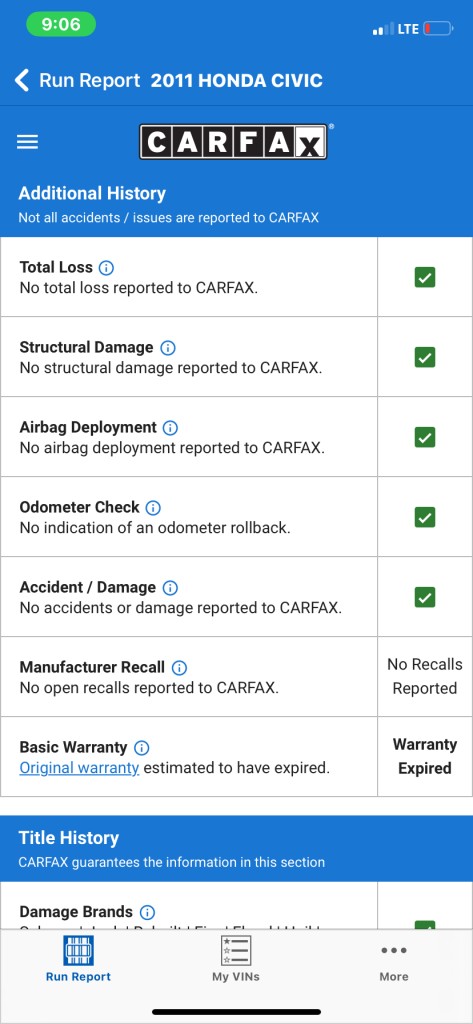The image size is (473, 1024).
Task: Open the hamburger menu icon
Action: click(x=27, y=142)
